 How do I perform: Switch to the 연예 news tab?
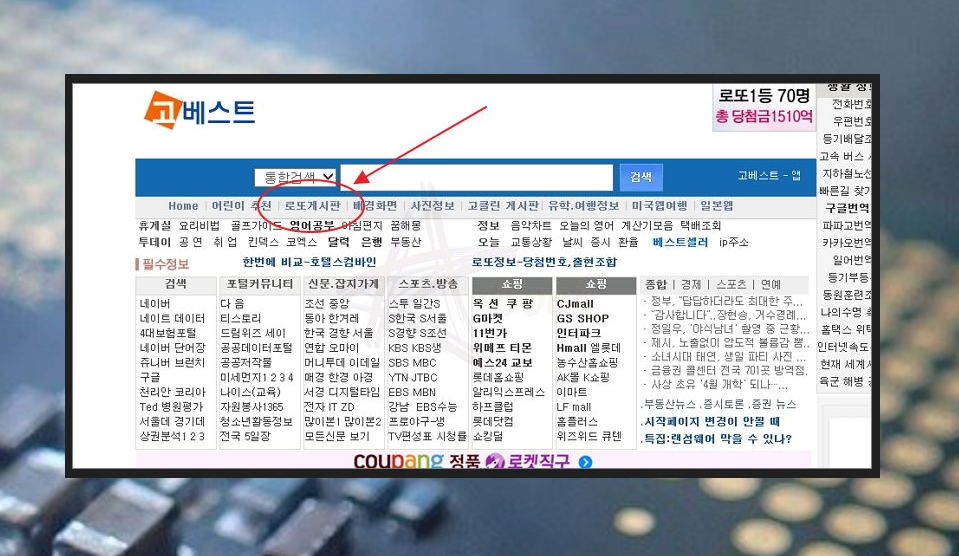771,284
